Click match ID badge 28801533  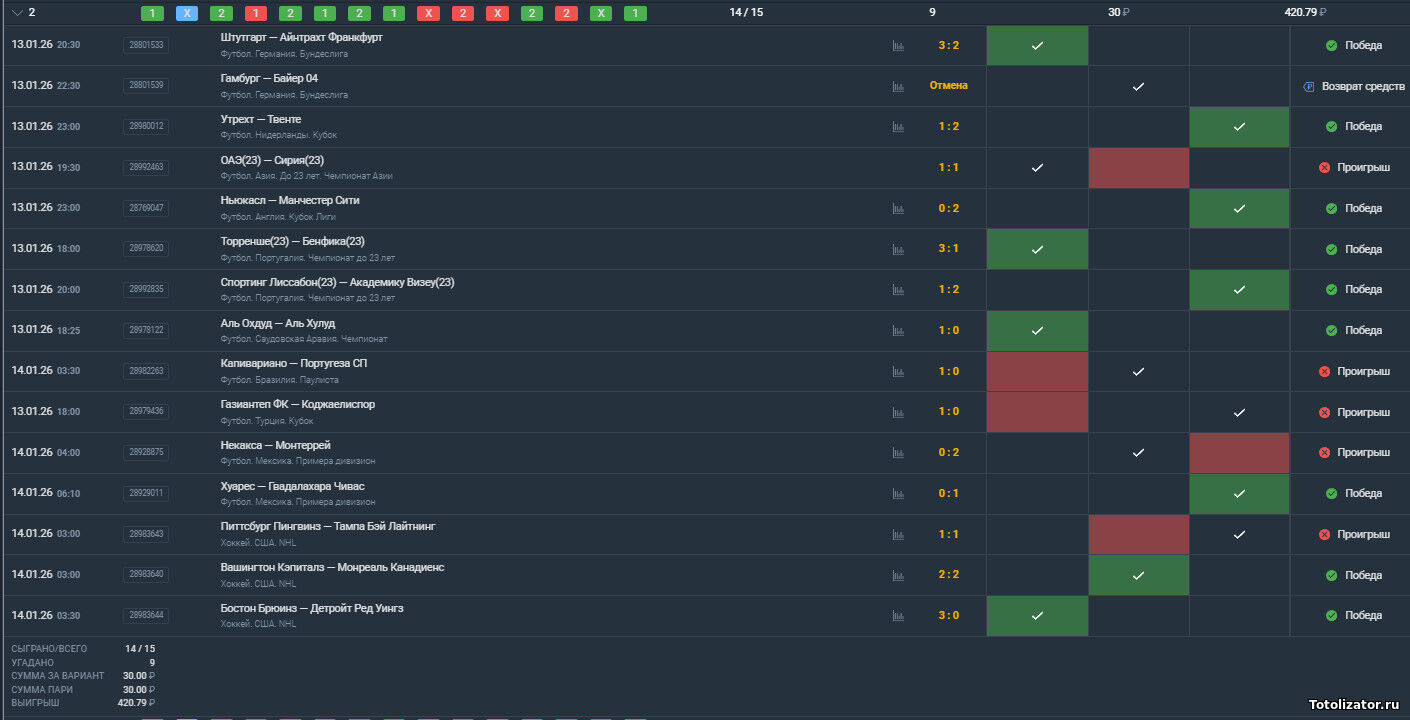pyautogui.click(x=146, y=45)
